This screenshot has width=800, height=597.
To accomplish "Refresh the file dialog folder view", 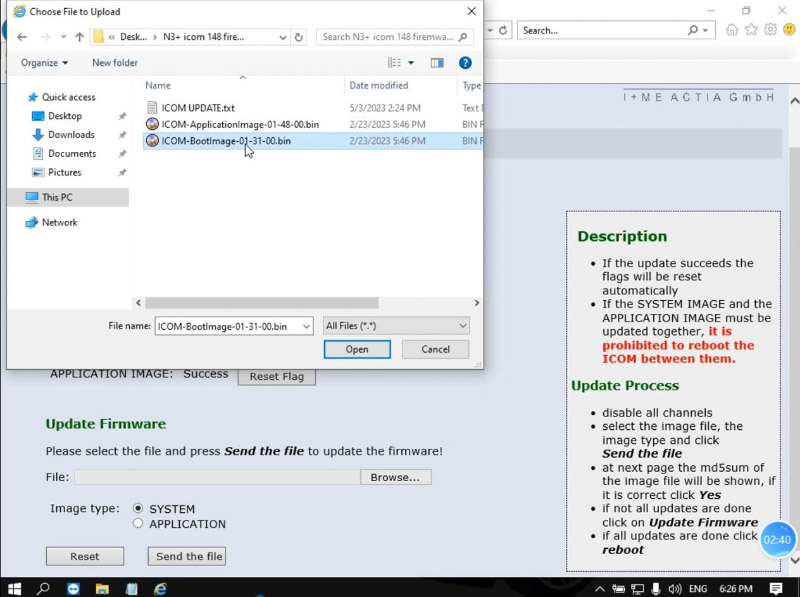I will 299,37.
